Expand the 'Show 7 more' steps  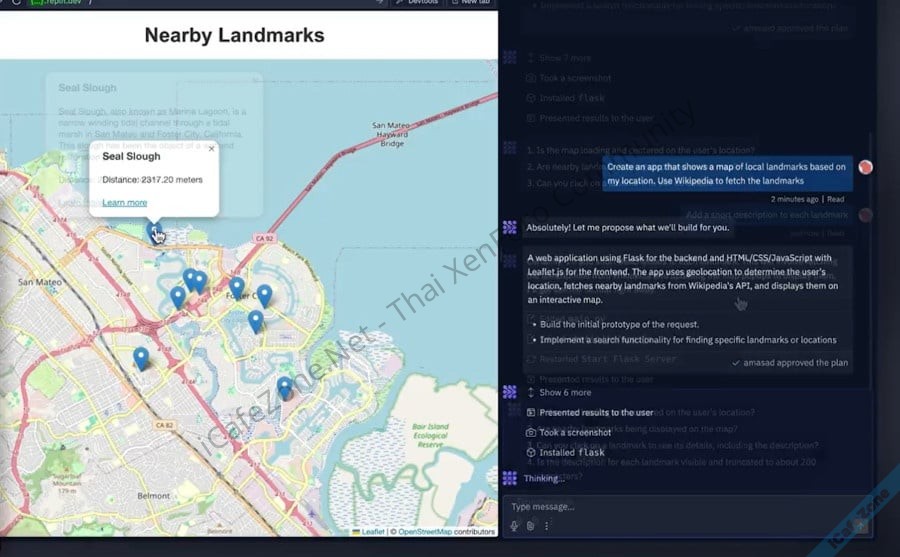565,58
